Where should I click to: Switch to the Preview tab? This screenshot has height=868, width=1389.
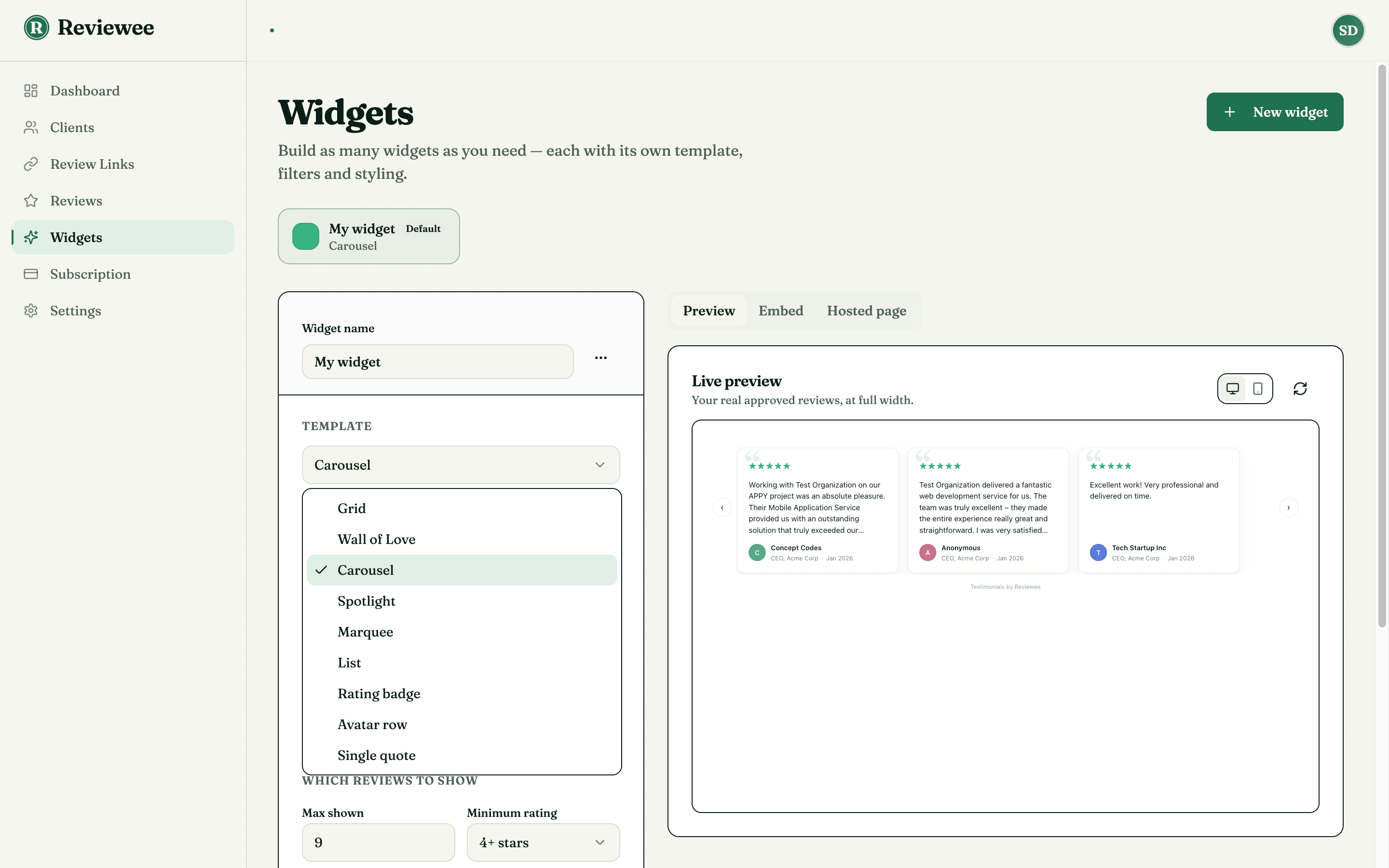click(709, 311)
